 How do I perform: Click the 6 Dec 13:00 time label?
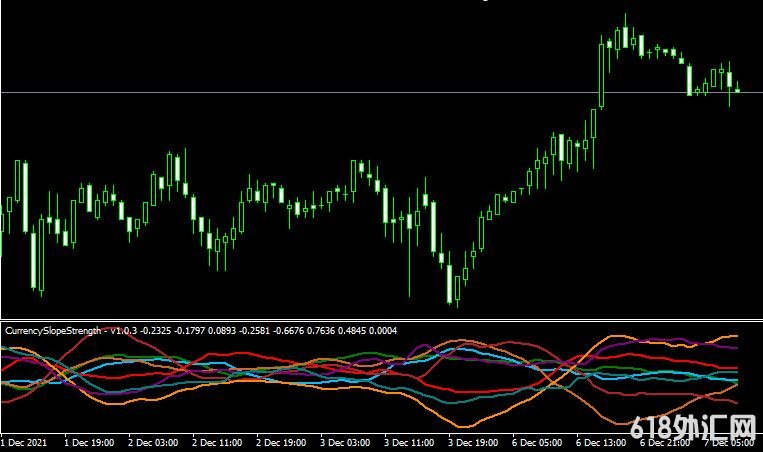(x=601, y=443)
